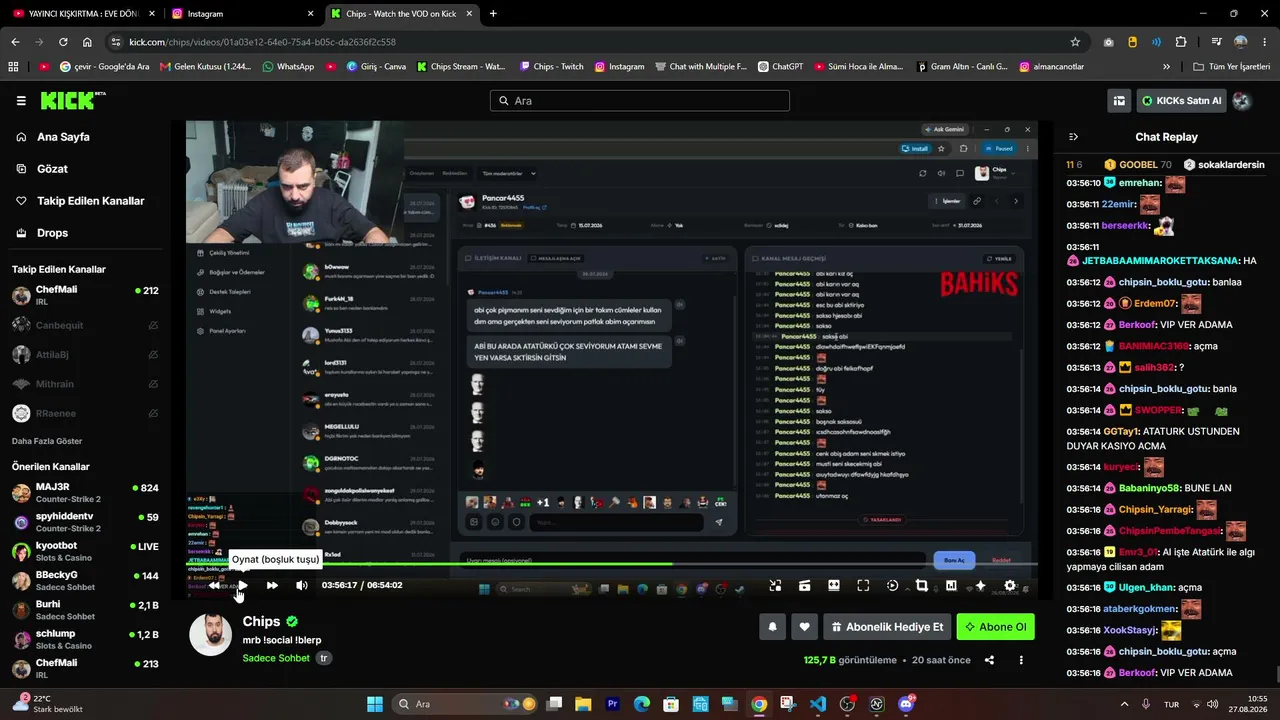Screen dimensions: 1280x720
Task: Open the Kick inventory icon beside KICKs button
Action: [x=1119, y=100]
